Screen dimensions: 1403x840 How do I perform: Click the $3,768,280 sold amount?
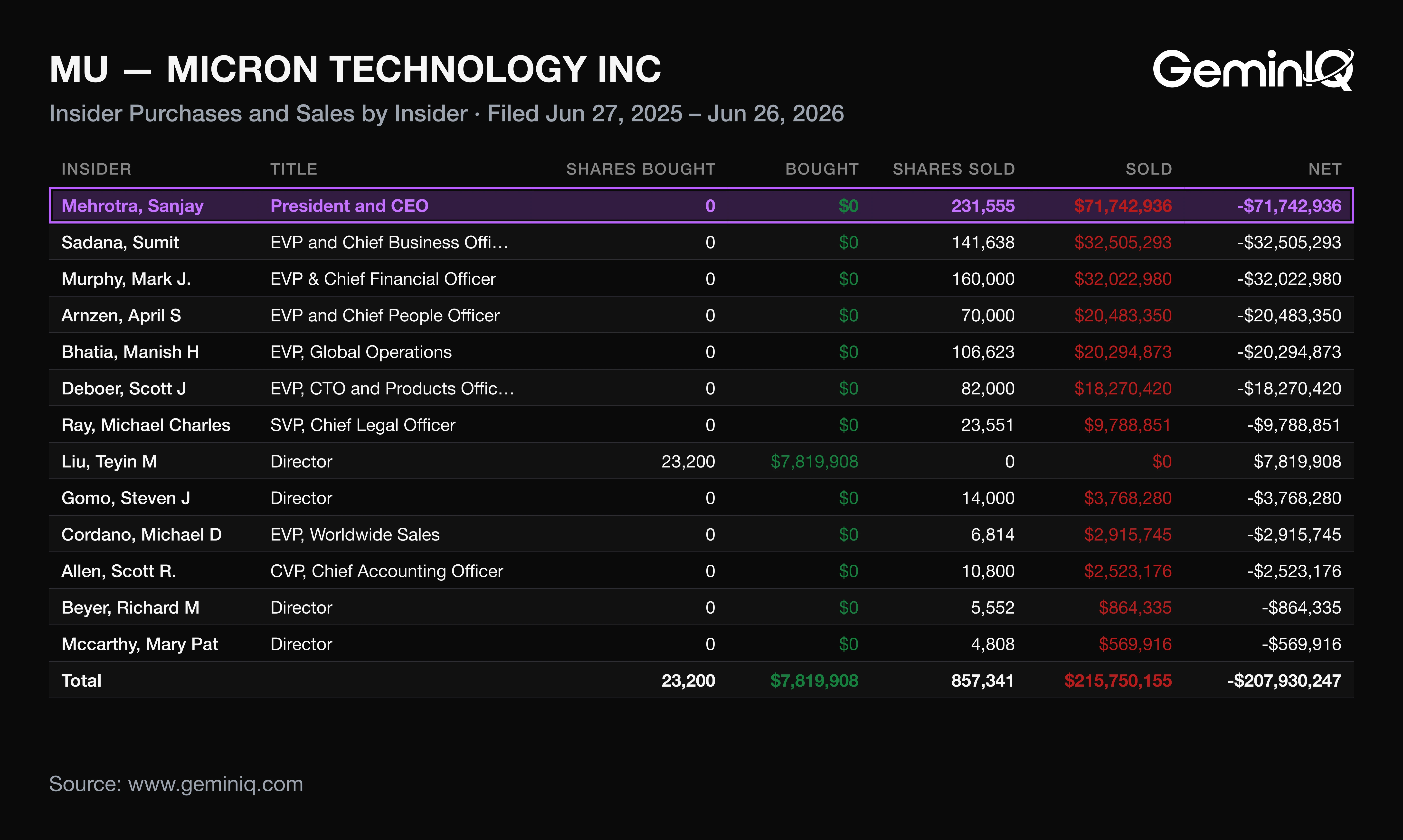[x=1127, y=498]
